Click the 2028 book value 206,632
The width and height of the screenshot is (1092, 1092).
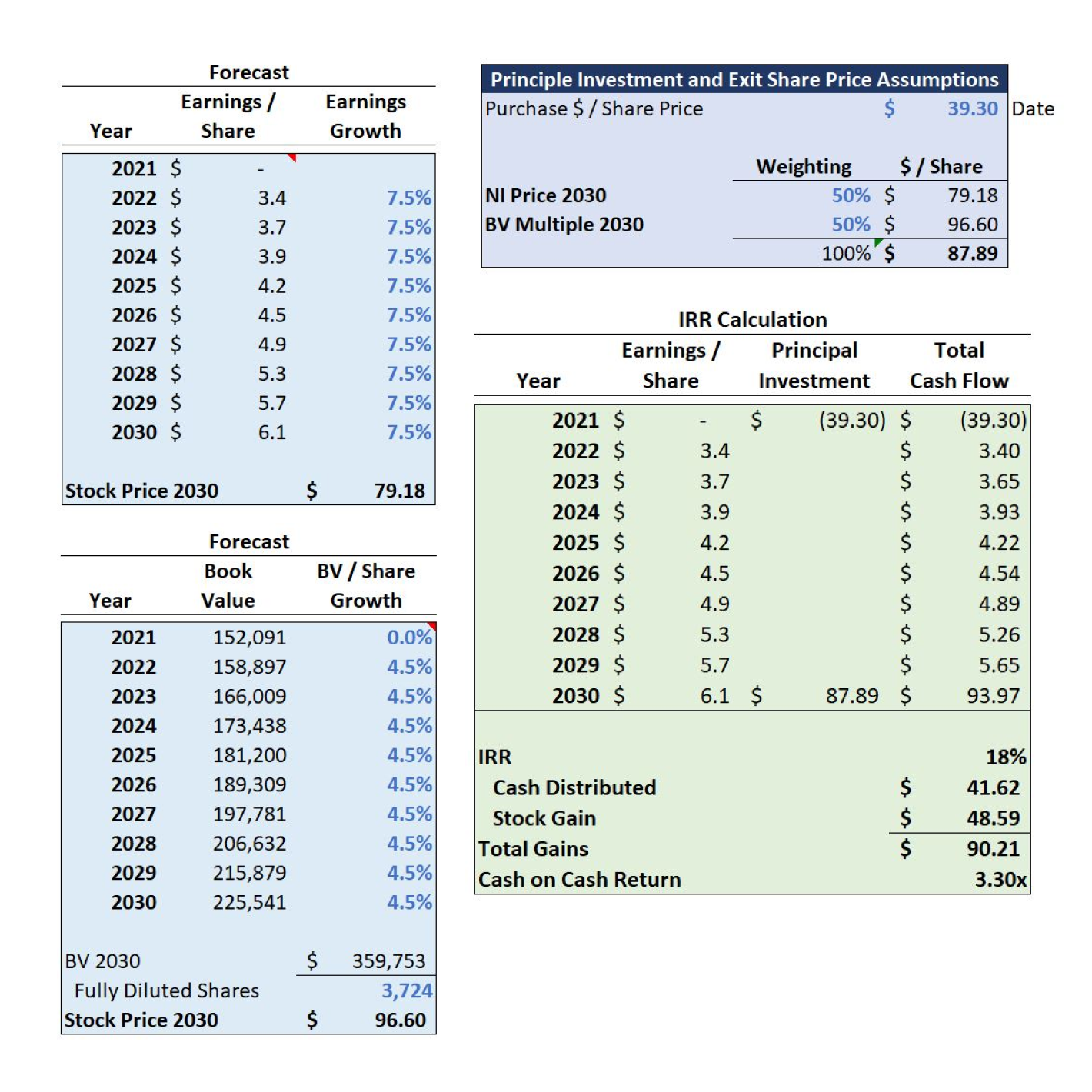pos(249,844)
